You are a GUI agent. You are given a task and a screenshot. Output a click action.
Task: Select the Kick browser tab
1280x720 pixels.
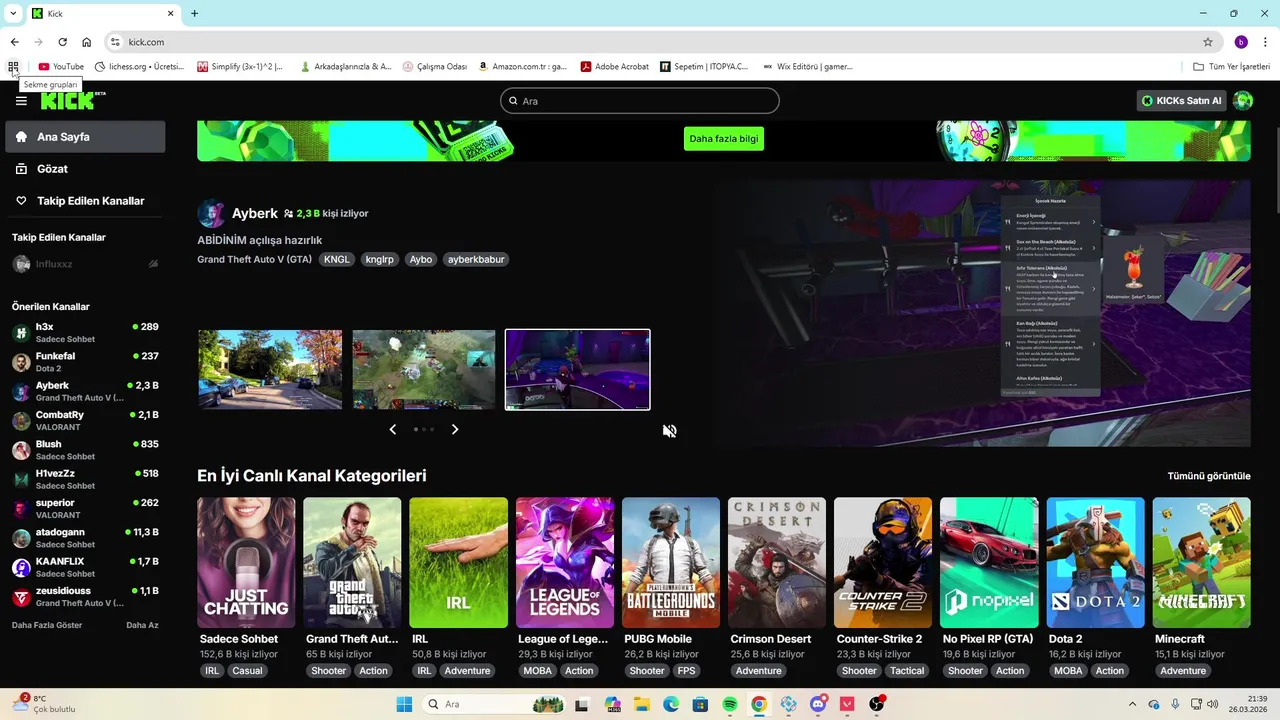pyautogui.click(x=102, y=13)
